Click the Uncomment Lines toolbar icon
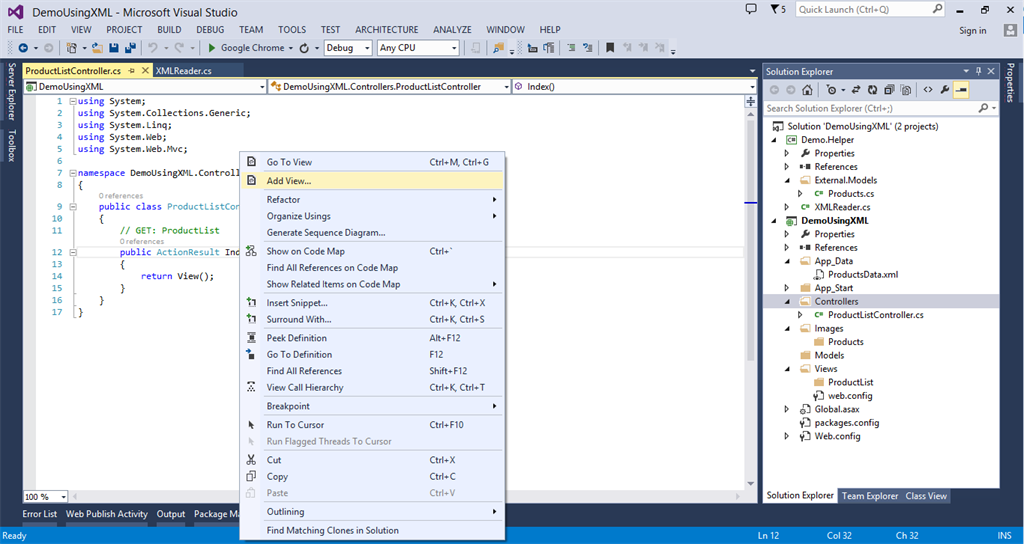The width and height of the screenshot is (1024, 544). [x=588, y=48]
